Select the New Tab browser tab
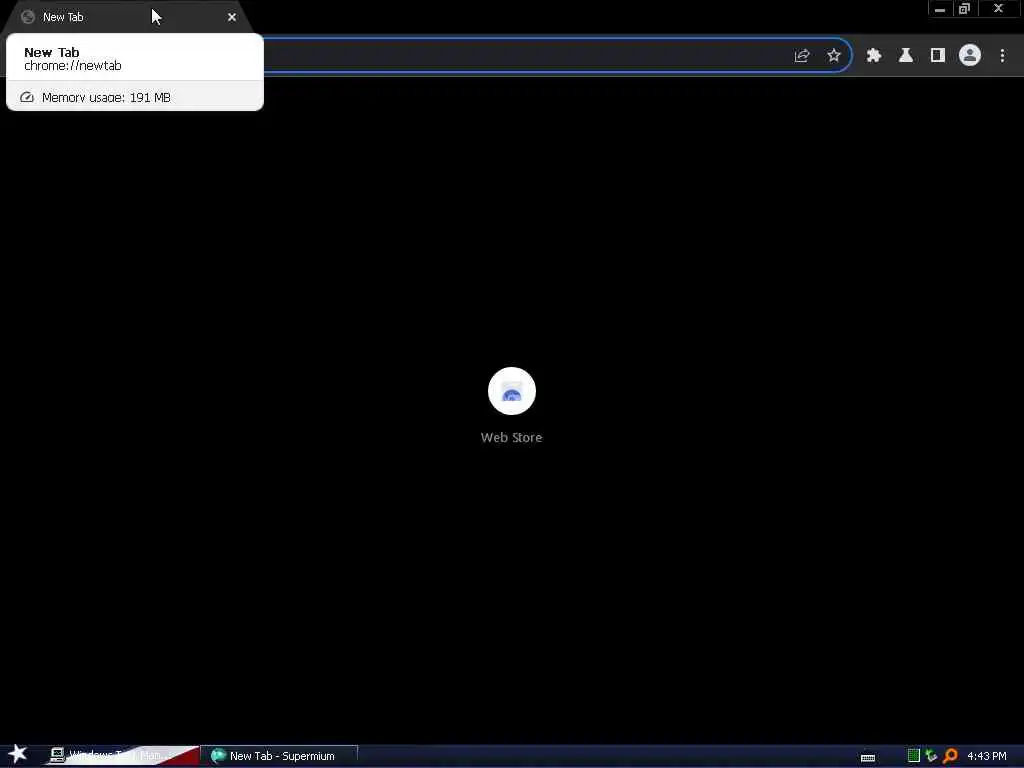This screenshot has height=768, width=1024. click(127, 17)
